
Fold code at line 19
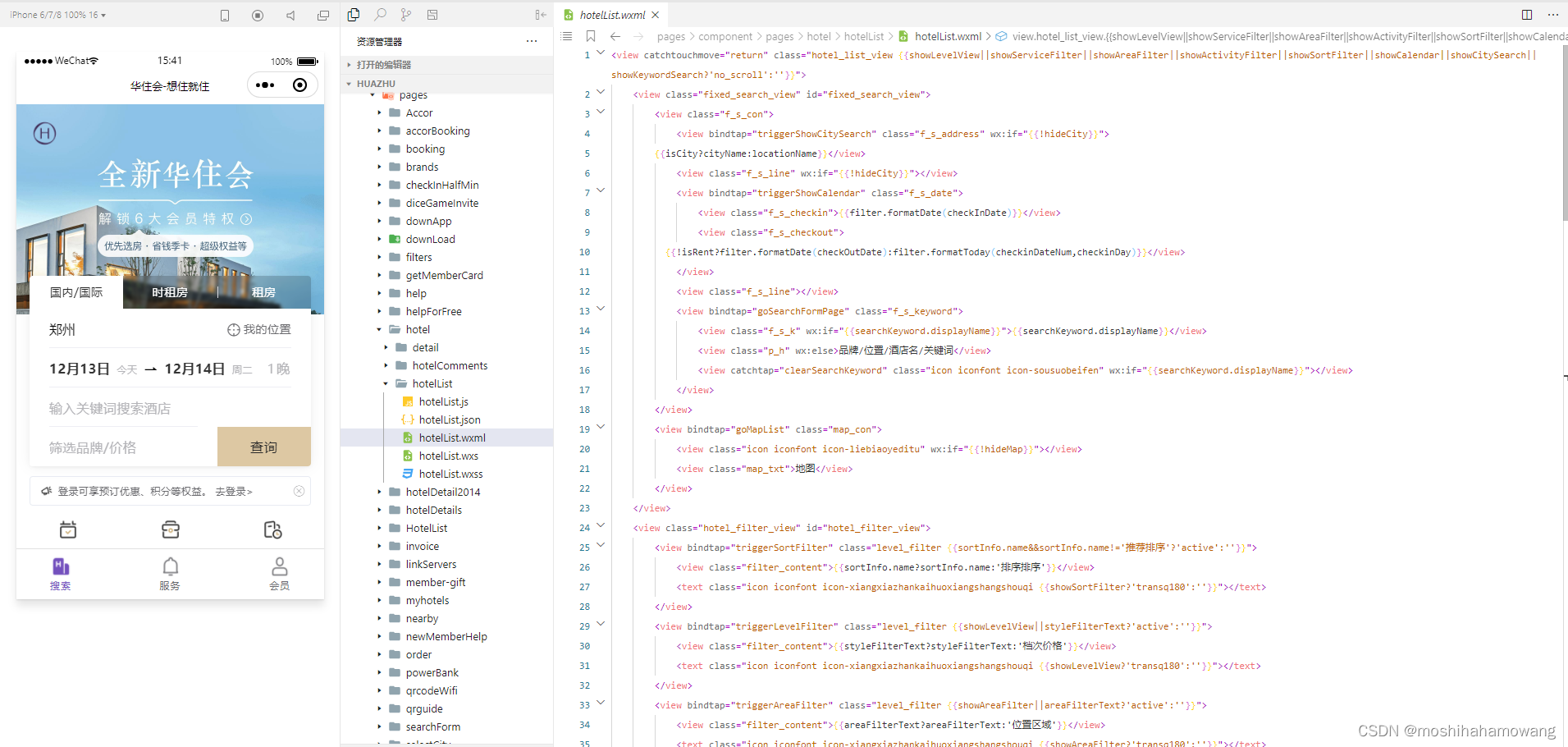601,428
